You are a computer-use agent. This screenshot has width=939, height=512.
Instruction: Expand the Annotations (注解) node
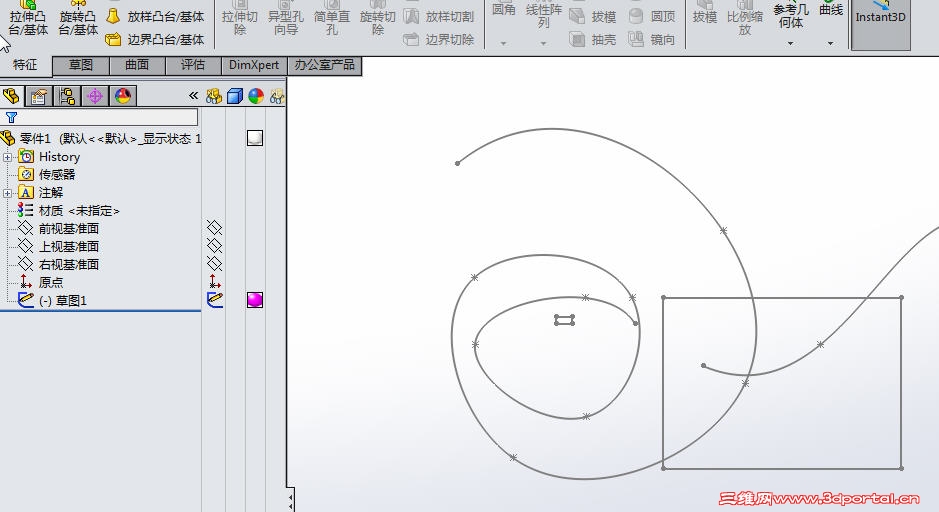click(x=7, y=193)
